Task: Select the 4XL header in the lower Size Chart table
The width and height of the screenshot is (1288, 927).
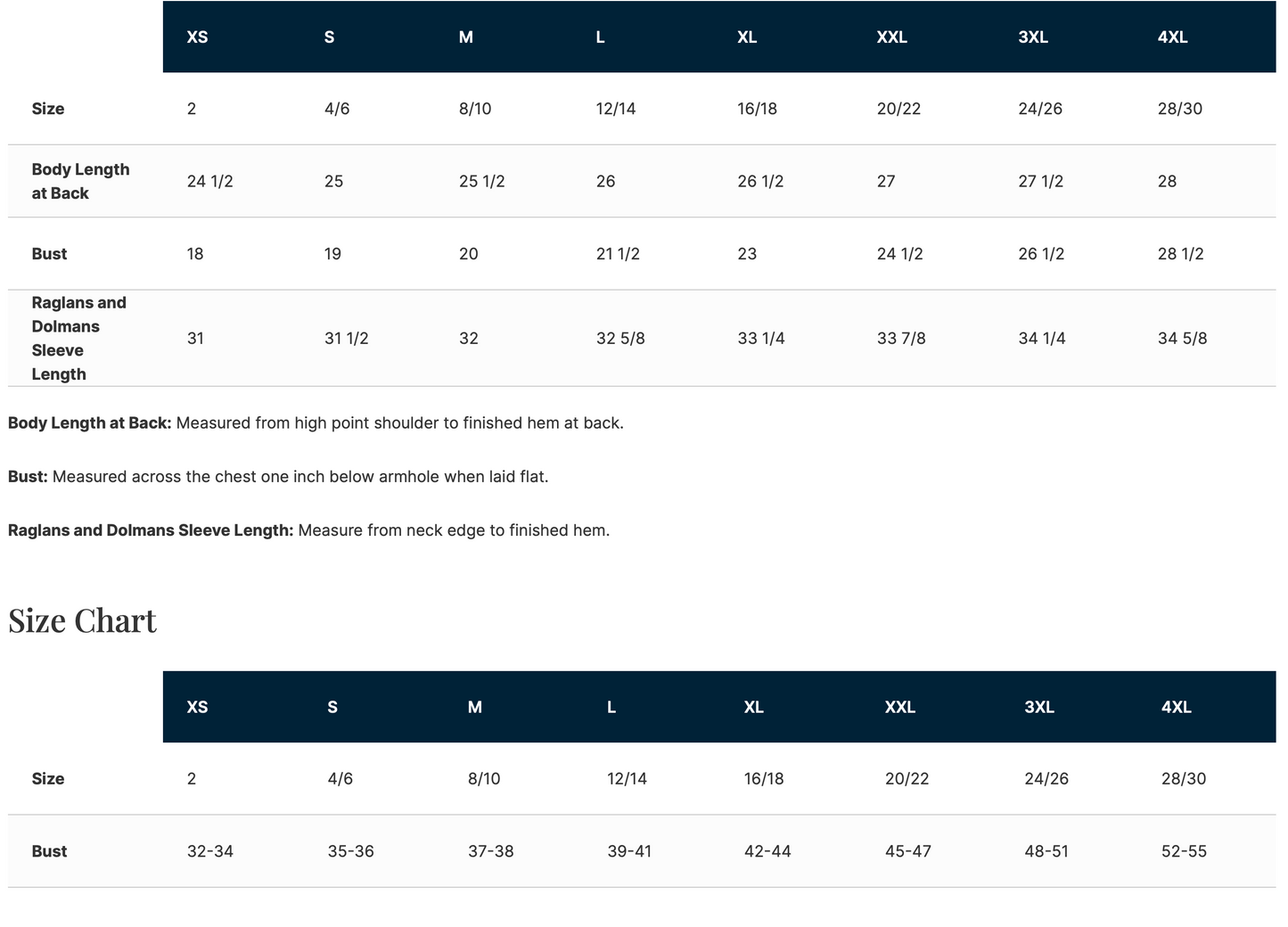Action: pyautogui.click(x=1176, y=707)
